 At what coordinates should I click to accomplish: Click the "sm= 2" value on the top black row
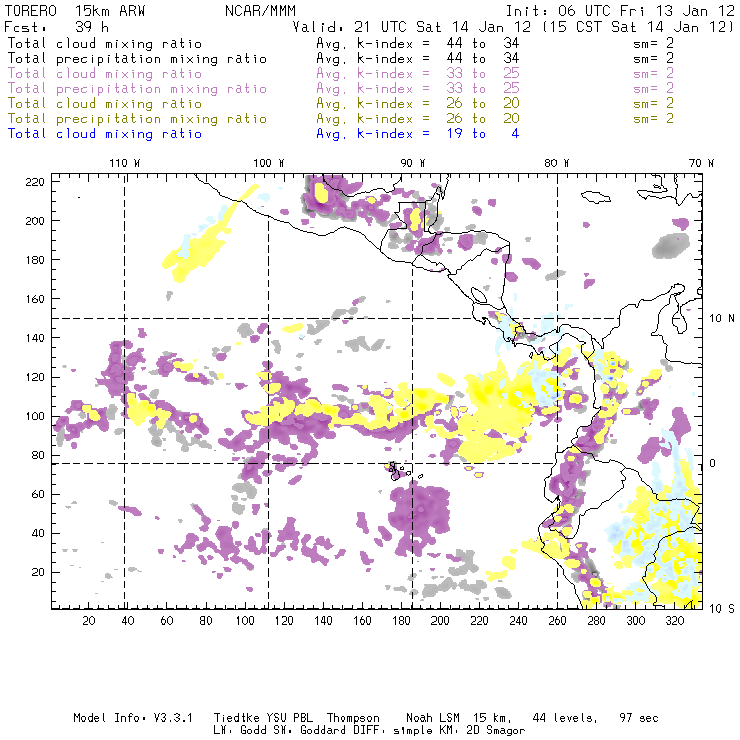pyautogui.click(x=654, y=44)
